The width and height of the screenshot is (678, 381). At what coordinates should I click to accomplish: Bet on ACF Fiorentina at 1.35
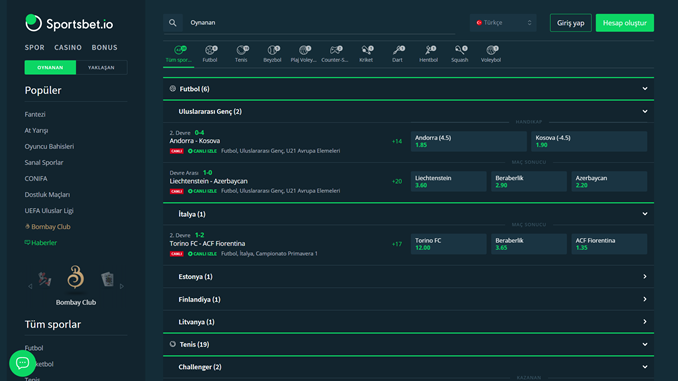[x=609, y=244]
